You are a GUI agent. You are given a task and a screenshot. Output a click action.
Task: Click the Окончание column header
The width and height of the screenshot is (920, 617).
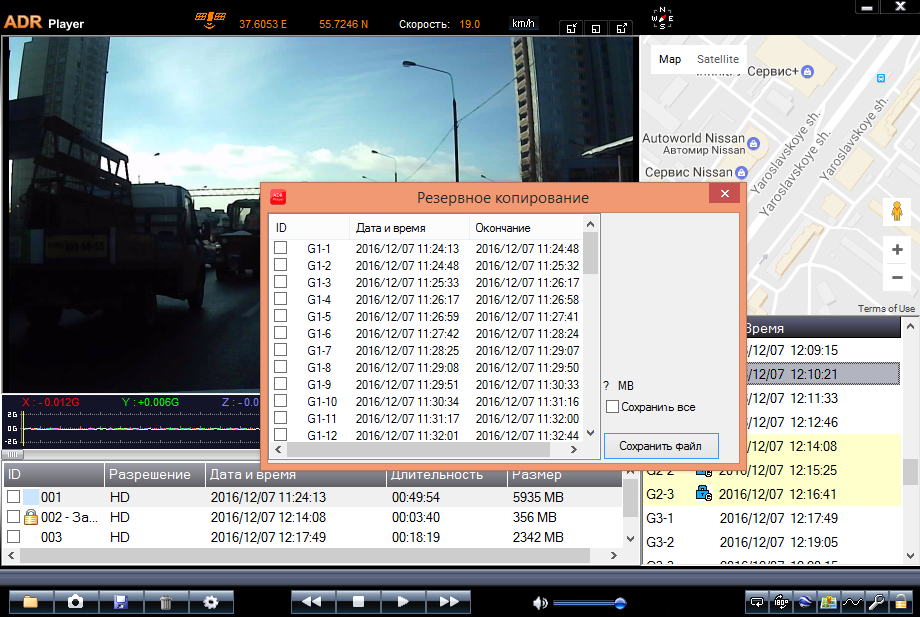point(526,228)
